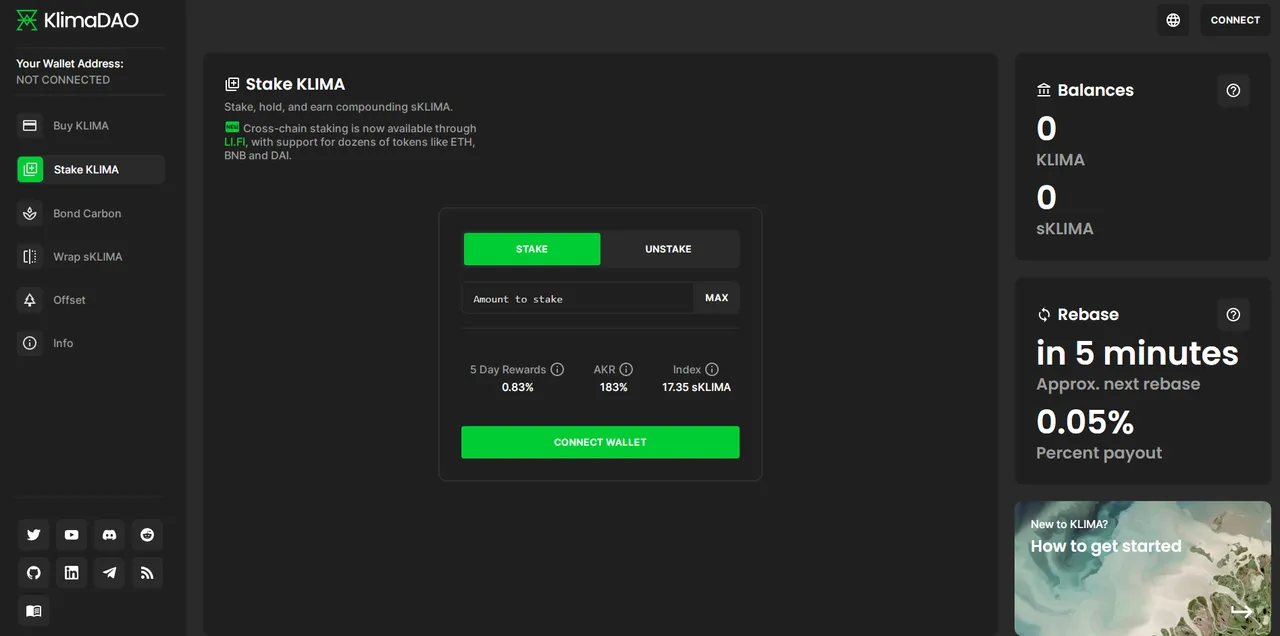The height and width of the screenshot is (636, 1280).
Task: Click the MAX button
Action: coord(717,298)
